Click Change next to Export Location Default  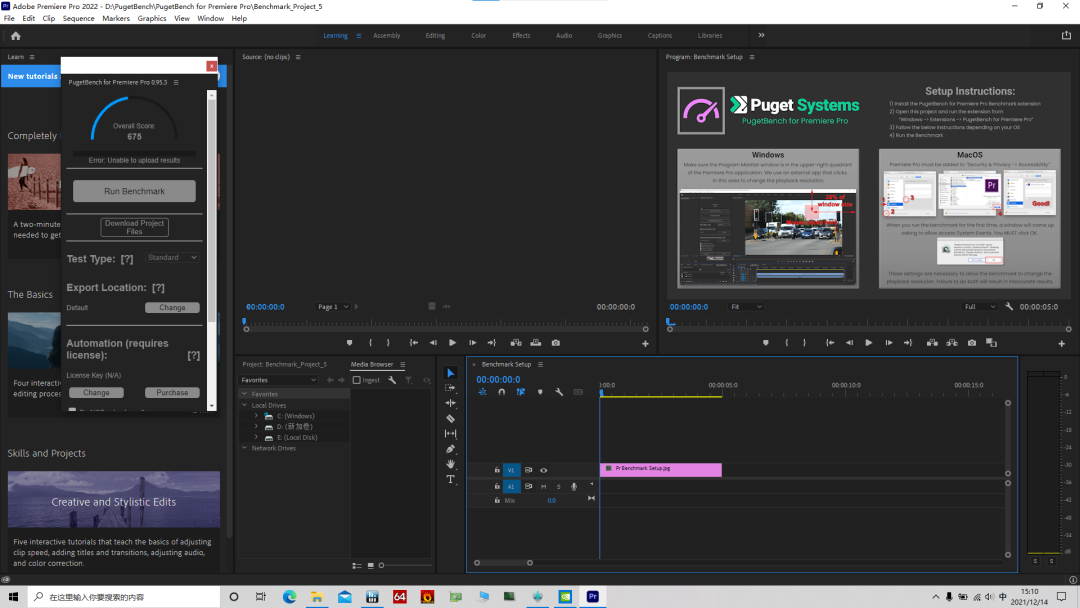[172, 308]
